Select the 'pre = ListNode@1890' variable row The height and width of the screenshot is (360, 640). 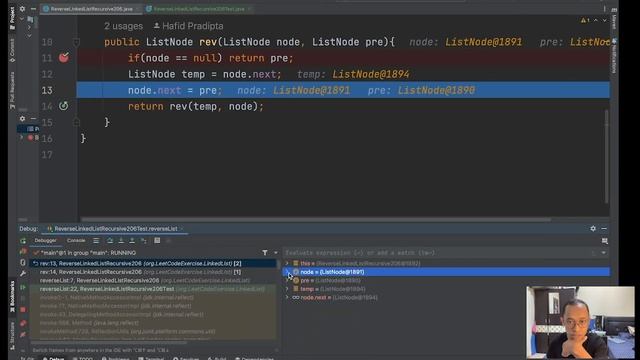446,281
